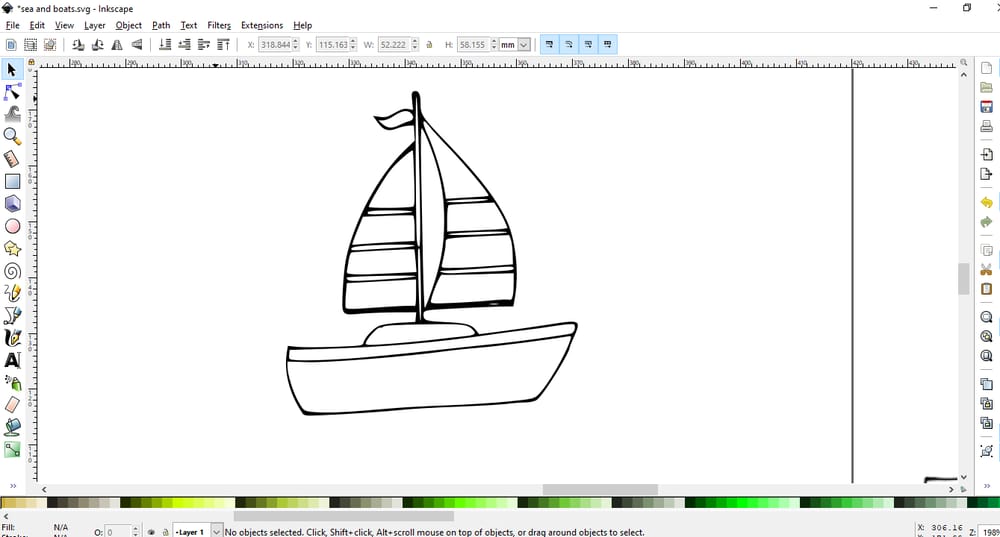Click the green Redo arrow

pyautogui.click(x=986, y=222)
